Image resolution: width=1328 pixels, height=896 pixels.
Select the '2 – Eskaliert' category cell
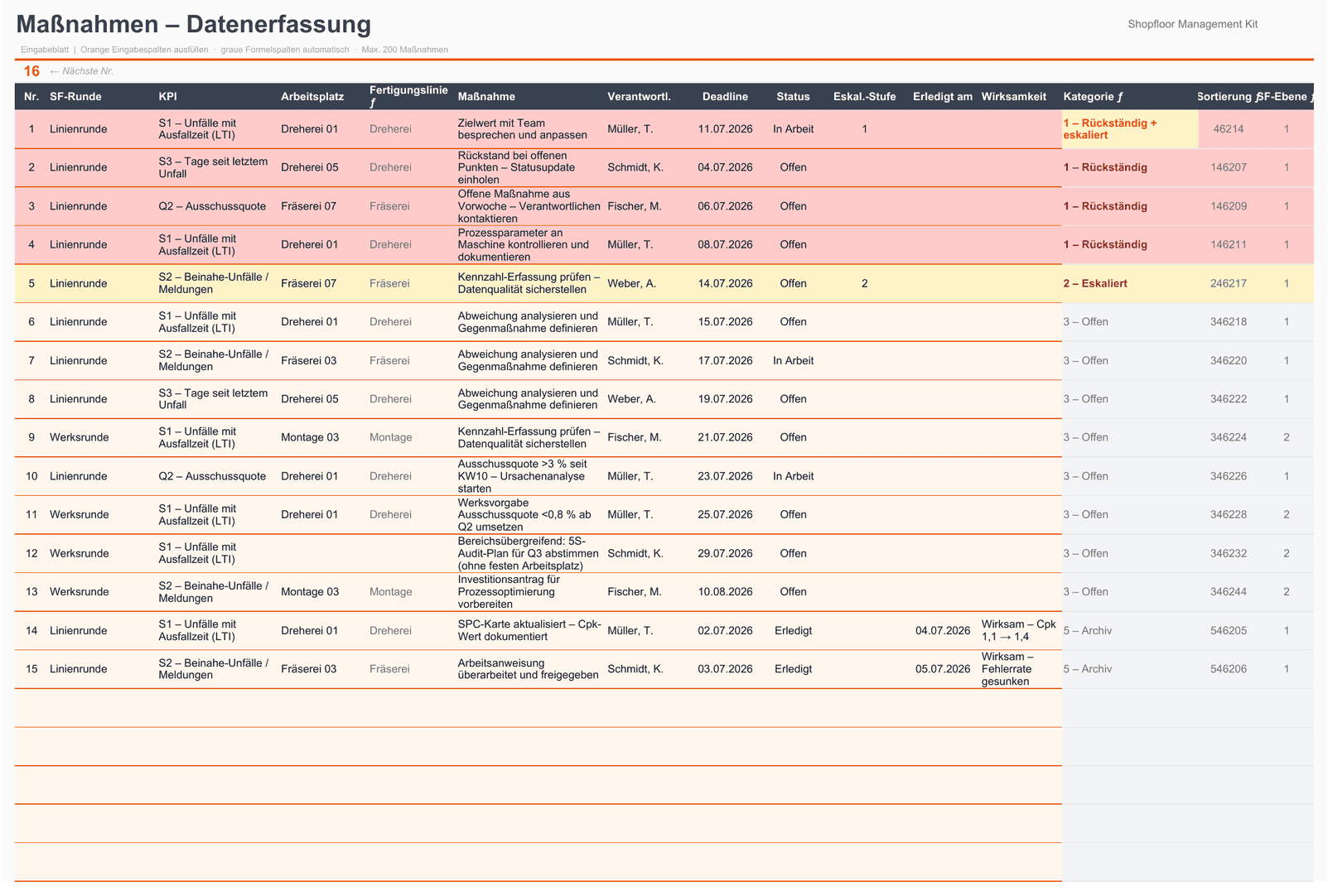[x=1130, y=283]
